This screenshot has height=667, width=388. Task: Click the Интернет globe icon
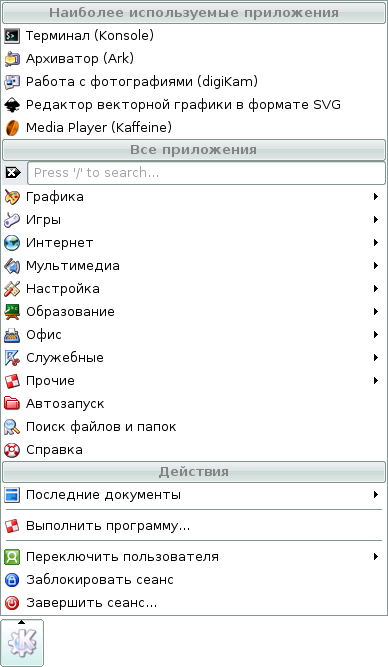(12, 243)
